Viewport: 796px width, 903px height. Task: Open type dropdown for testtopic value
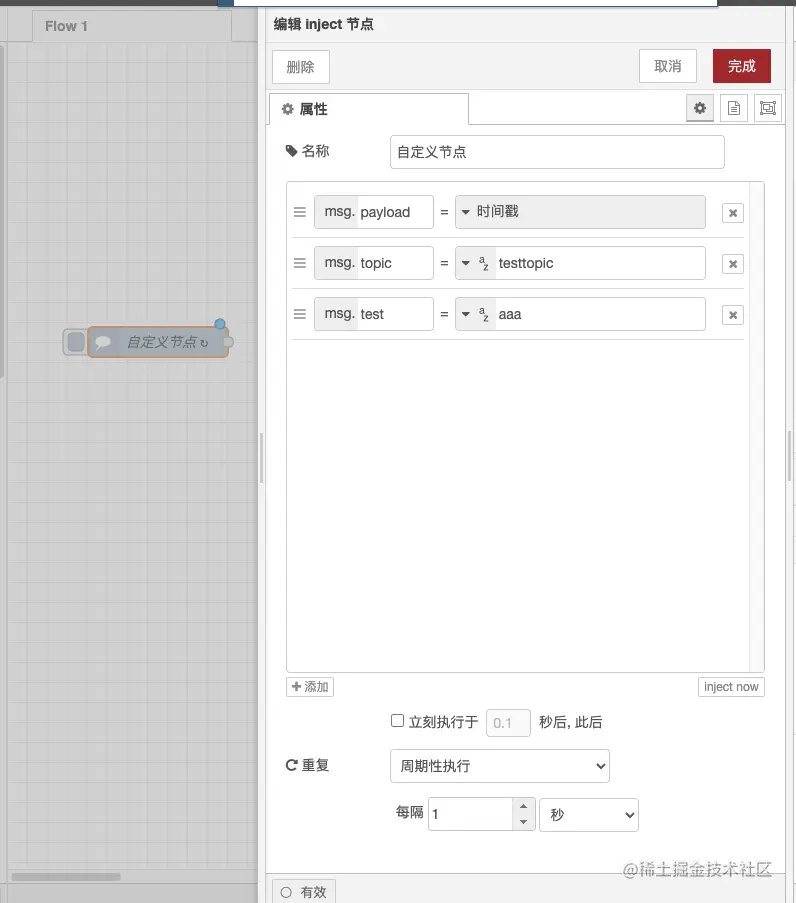tap(475, 263)
